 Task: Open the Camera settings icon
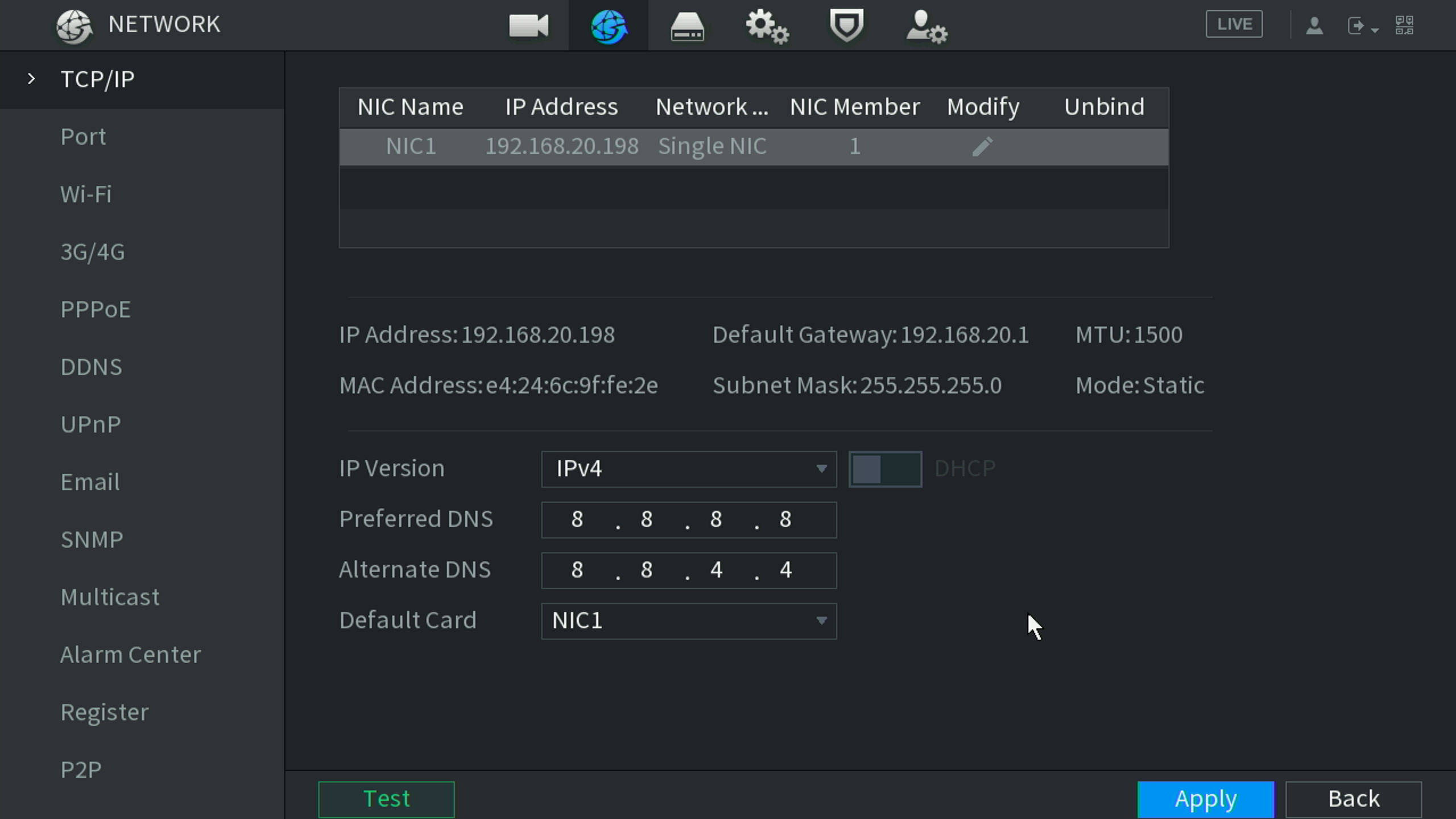coord(528,26)
